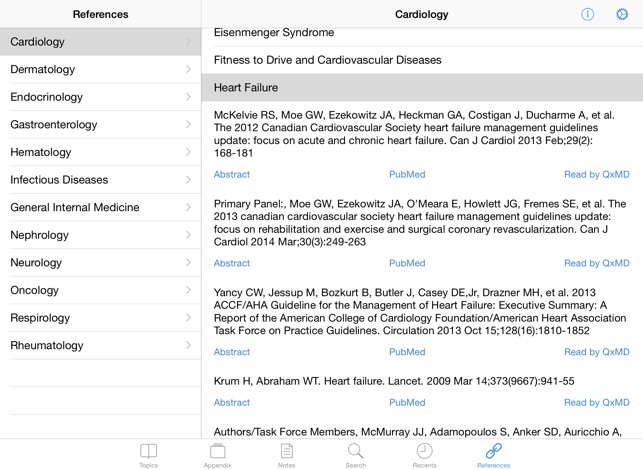Open the settings gear icon

pos(621,14)
